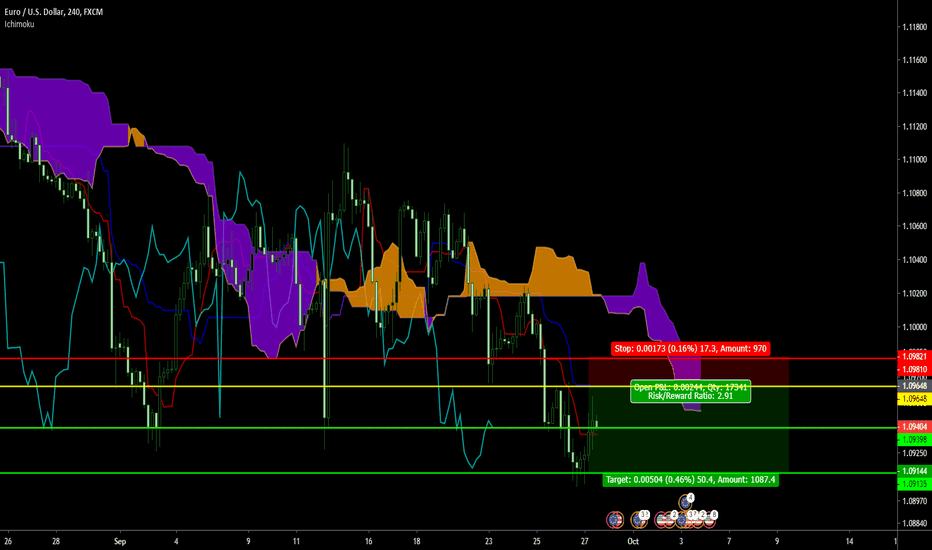Viewport: 932px width, 550px height.
Task: Click the red Stop label of the position
Action: (x=690, y=348)
